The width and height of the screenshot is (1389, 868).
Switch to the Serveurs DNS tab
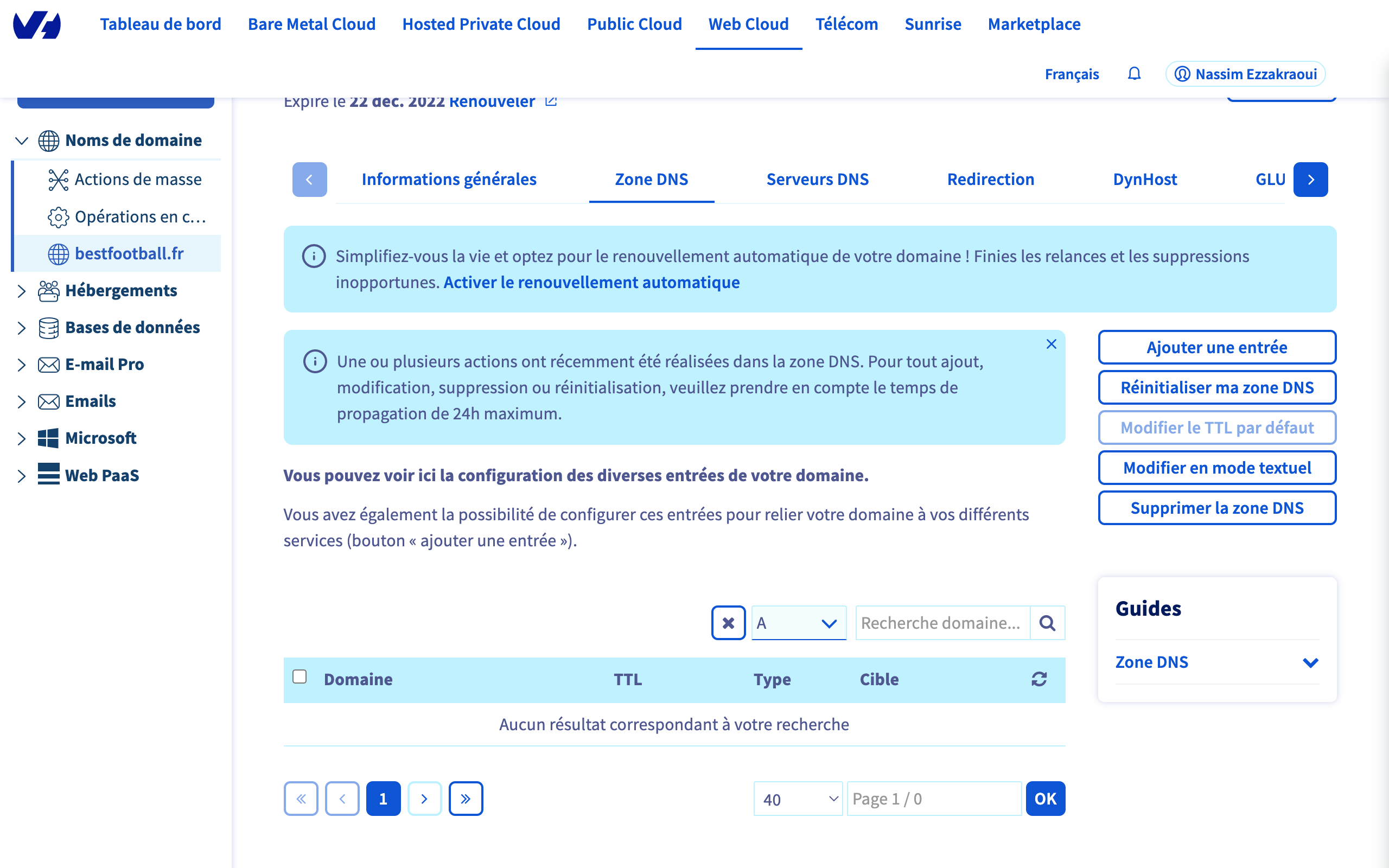click(817, 180)
